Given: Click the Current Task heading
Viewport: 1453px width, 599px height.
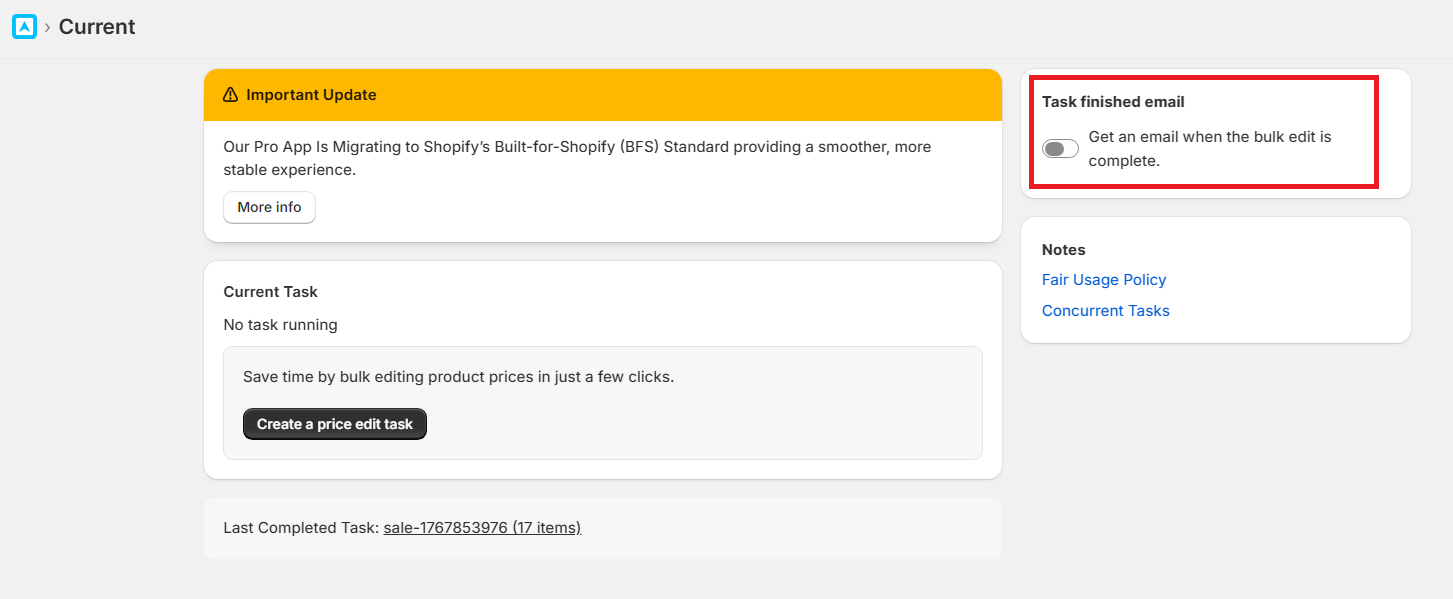Looking at the screenshot, I should click(x=270, y=292).
